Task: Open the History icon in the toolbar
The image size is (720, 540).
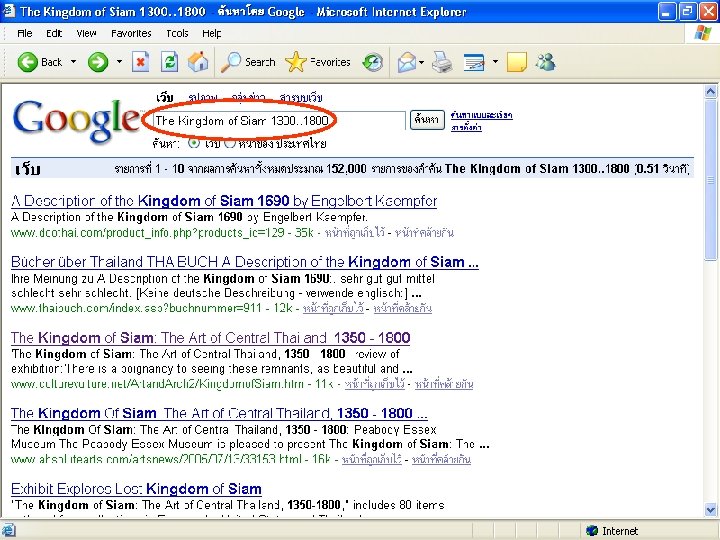Action: click(x=372, y=62)
